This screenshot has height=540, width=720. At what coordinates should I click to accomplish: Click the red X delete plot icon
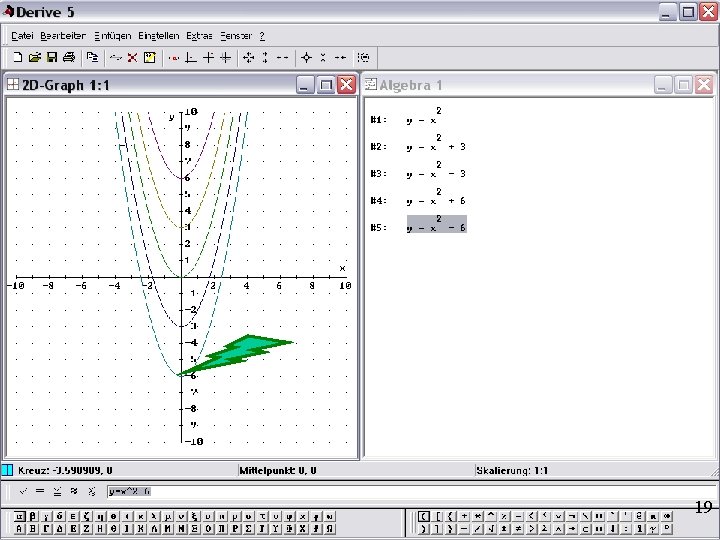pyautogui.click(x=132, y=57)
